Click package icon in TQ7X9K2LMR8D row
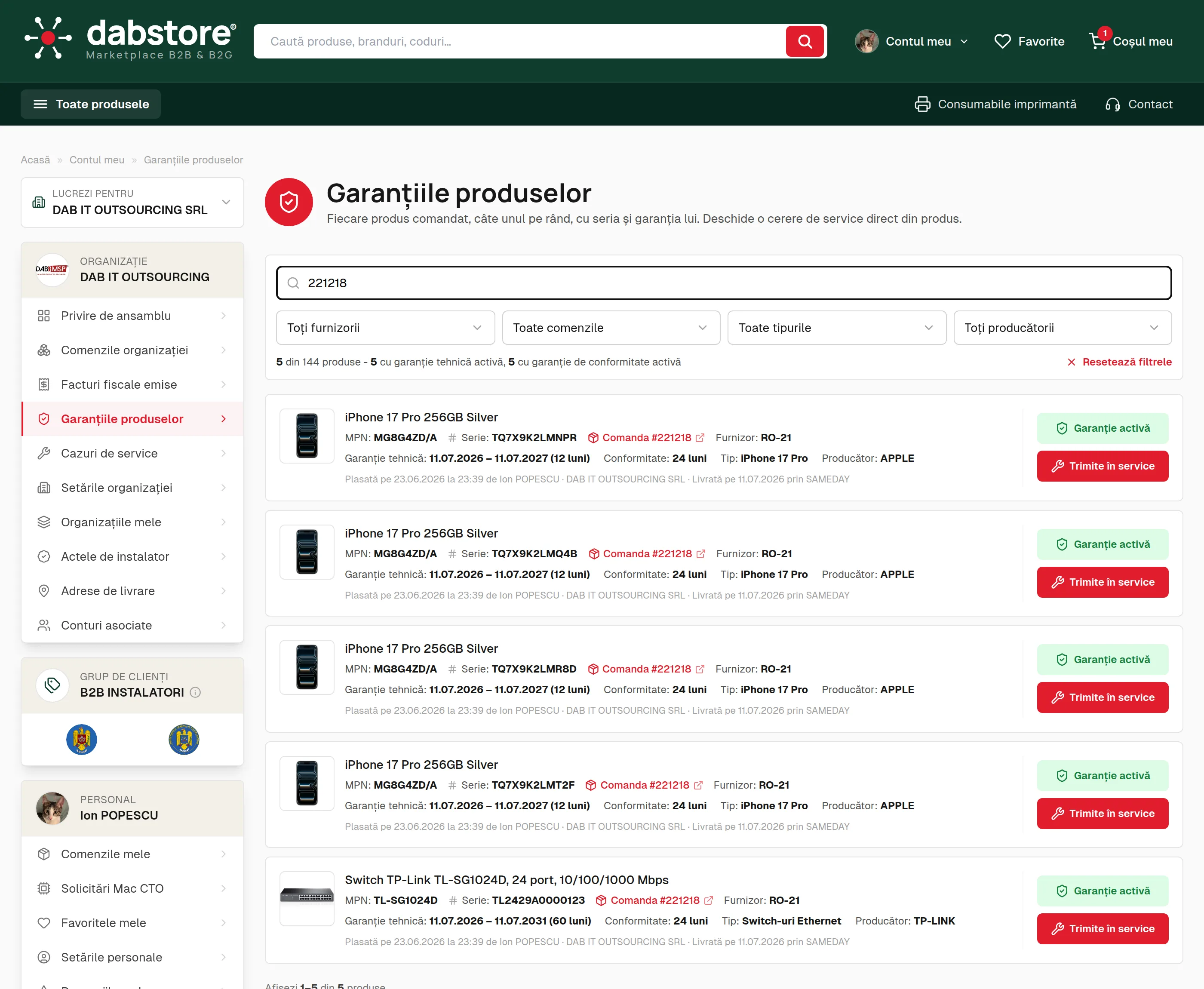 coord(593,669)
